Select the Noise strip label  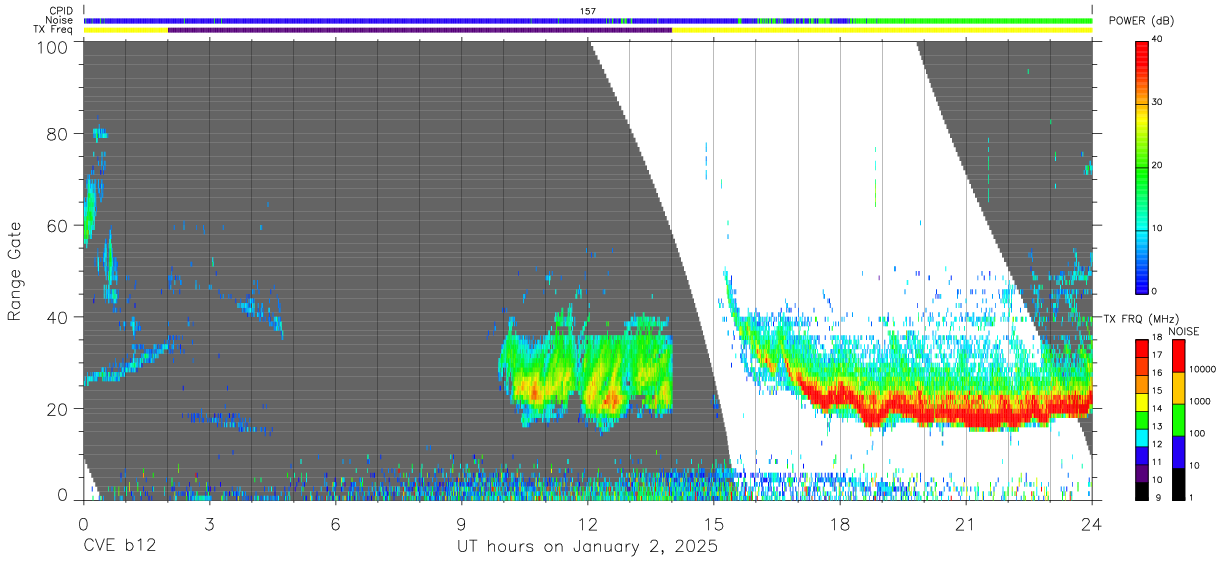click(59, 20)
